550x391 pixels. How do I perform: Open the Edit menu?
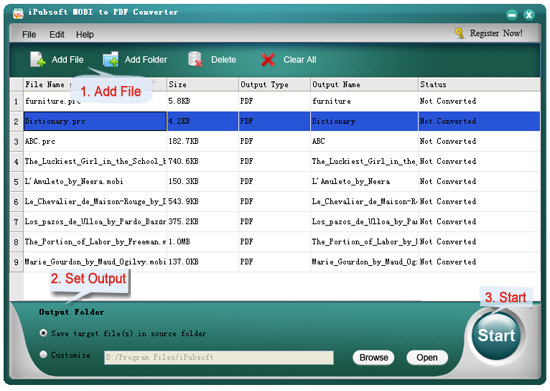(56, 34)
